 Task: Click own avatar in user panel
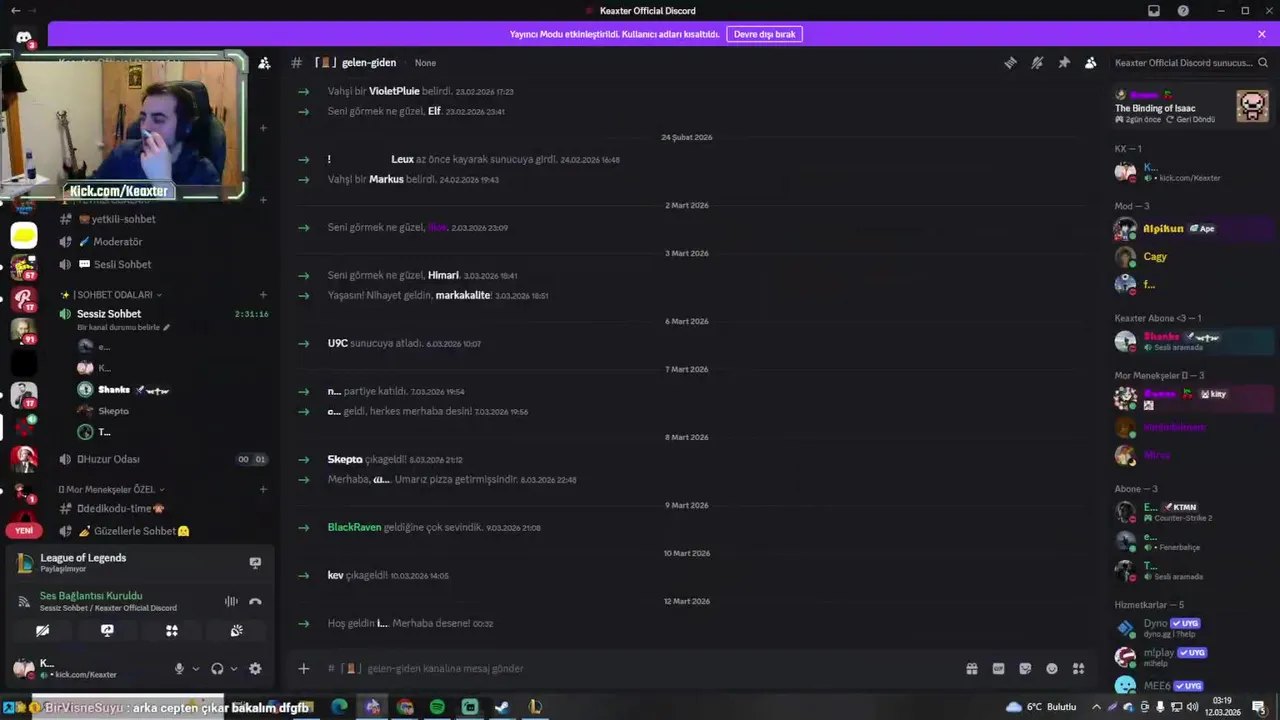click(23, 668)
